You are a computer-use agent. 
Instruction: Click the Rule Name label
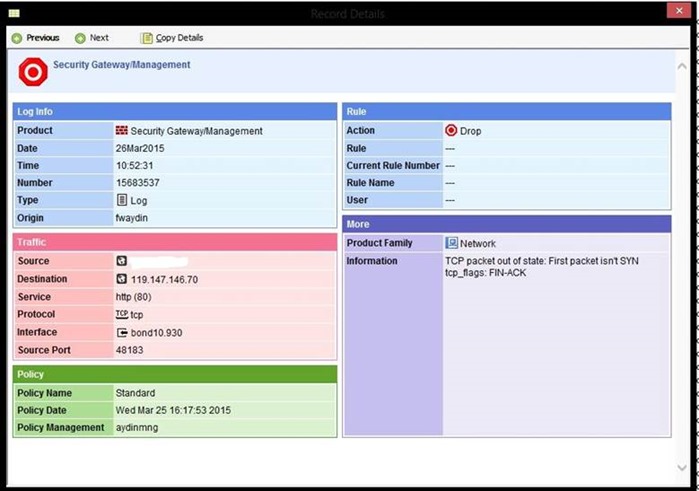370,183
